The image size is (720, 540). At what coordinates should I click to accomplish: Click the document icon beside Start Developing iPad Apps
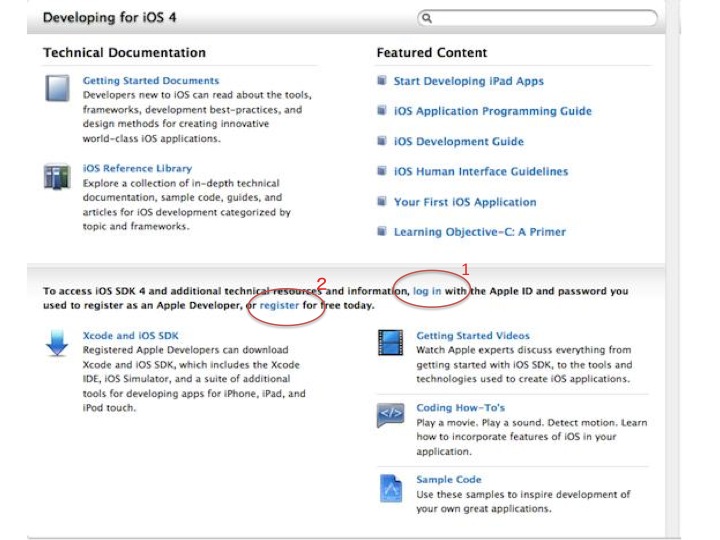pyautogui.click(x=382, y=81)
